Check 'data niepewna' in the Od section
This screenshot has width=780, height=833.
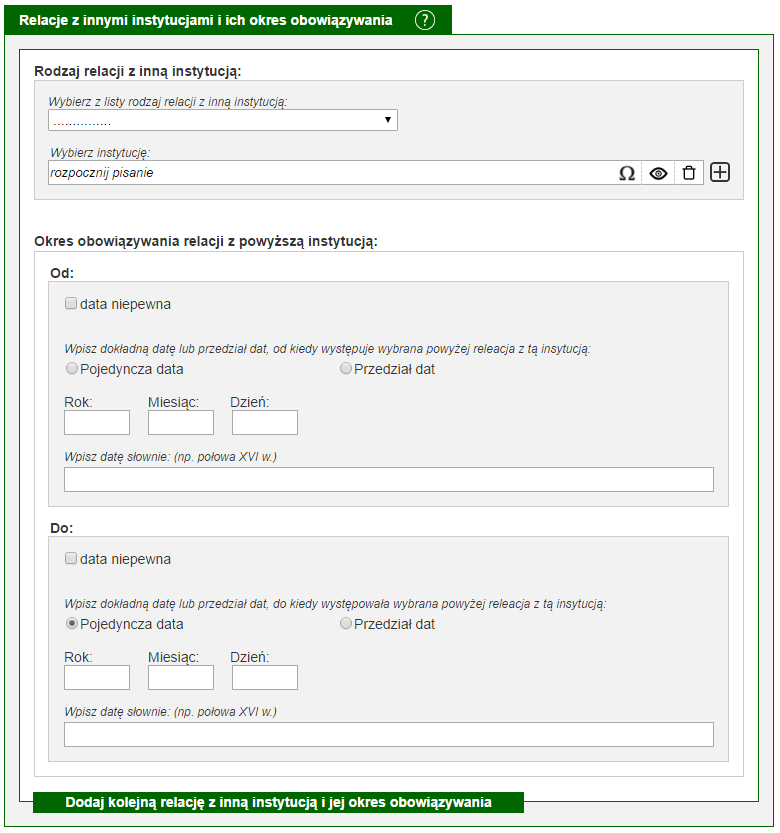click(71, 303)
